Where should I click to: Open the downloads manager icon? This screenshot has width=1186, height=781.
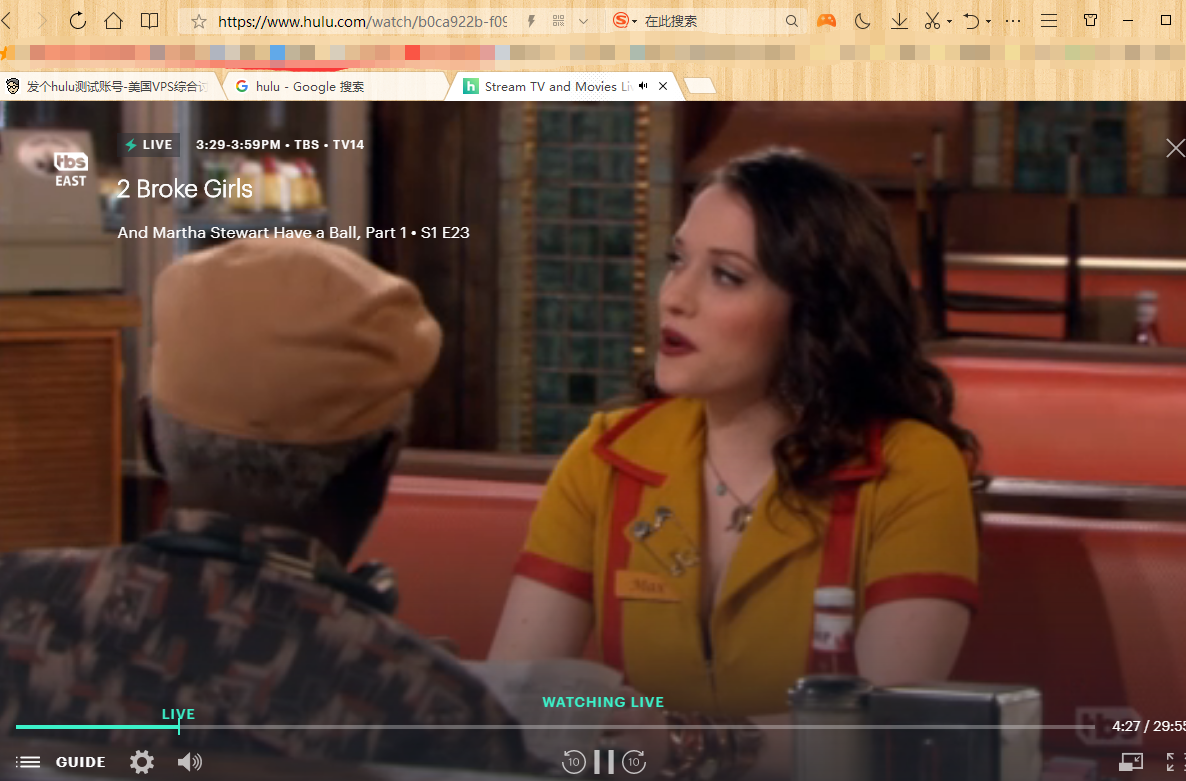click(x=899, y=21)
